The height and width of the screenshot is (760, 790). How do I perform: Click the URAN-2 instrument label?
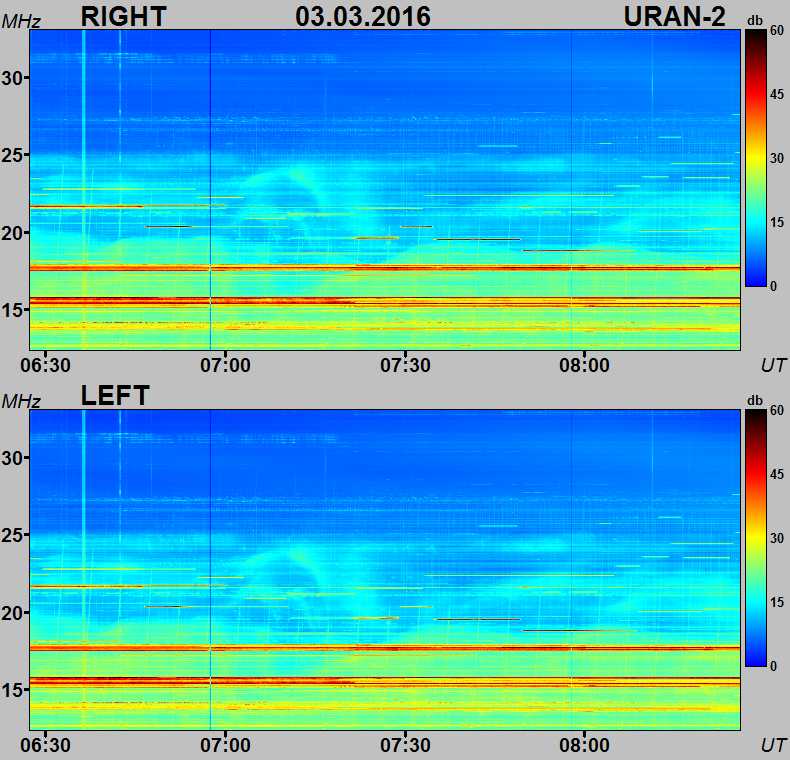(675, 16)
